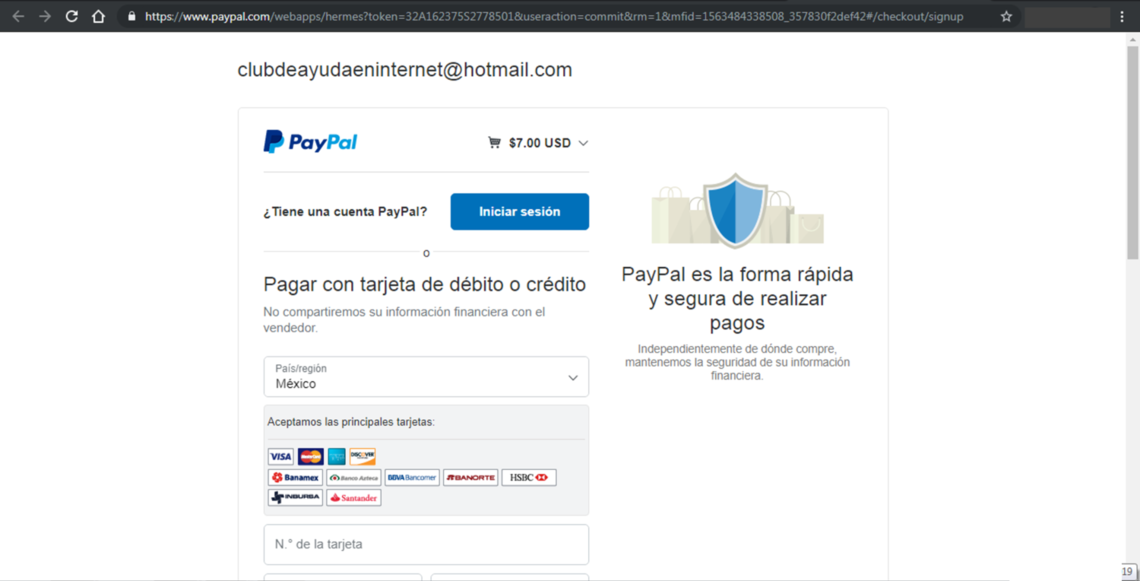This screenshot has width=1140, height=581.
Task: Click 'Aceptamos las principales tarjetas' text
Action: pyautogui.click(x=351, y=422)
